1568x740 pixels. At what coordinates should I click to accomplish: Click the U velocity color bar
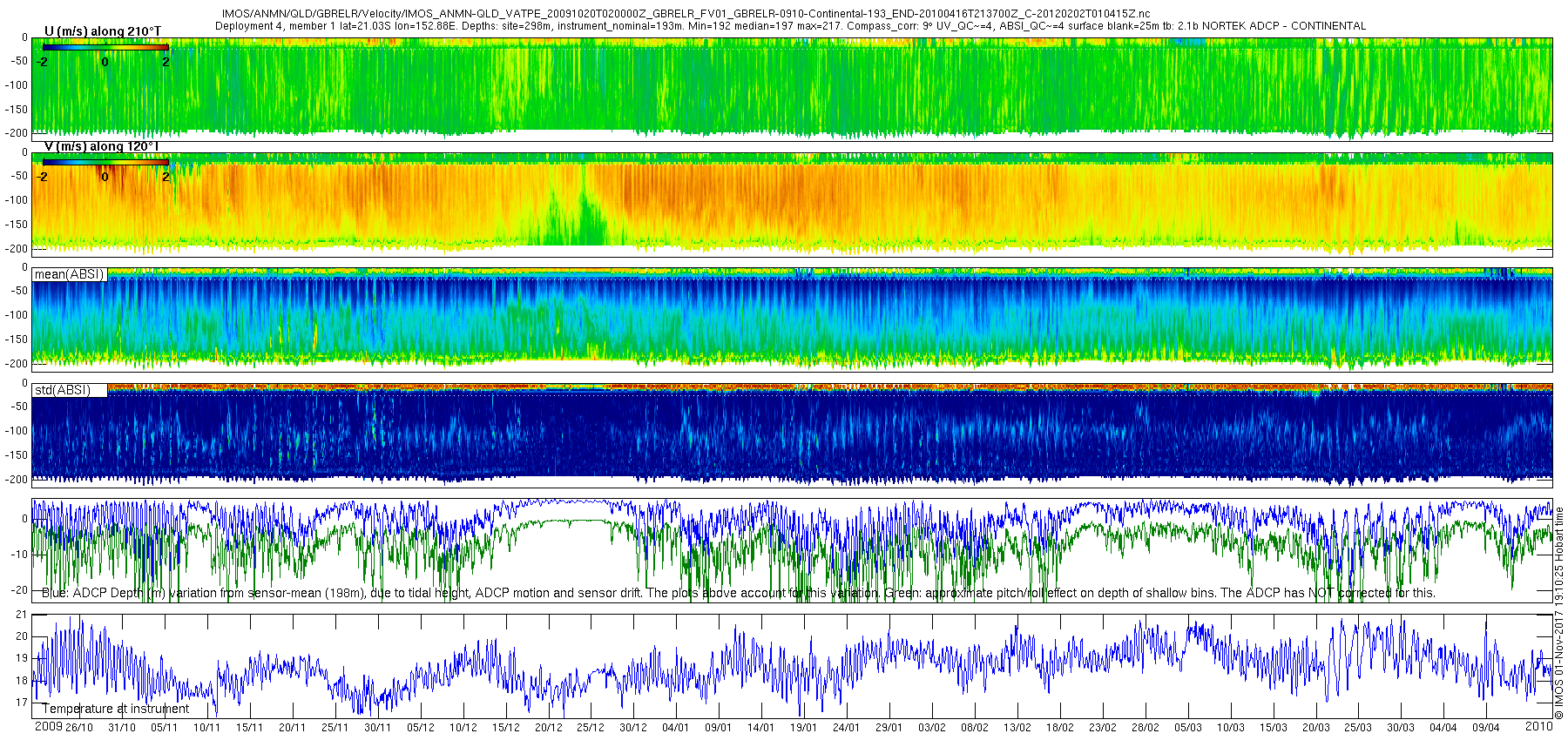(105, 48)
